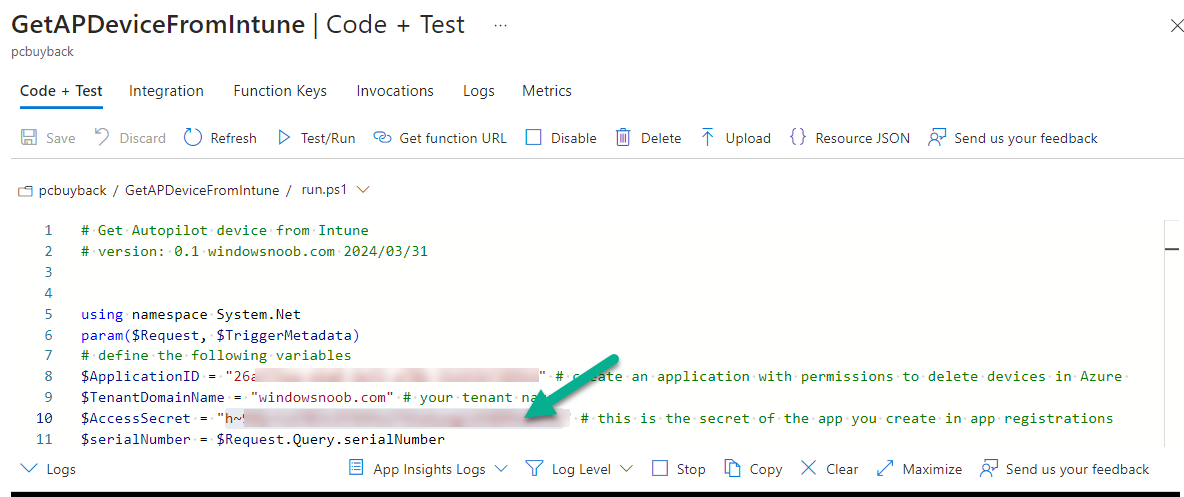Click the pcbuyback breadcrumb folder link
The height and width of the screenshot is (497, 1184).
point(72,190)
